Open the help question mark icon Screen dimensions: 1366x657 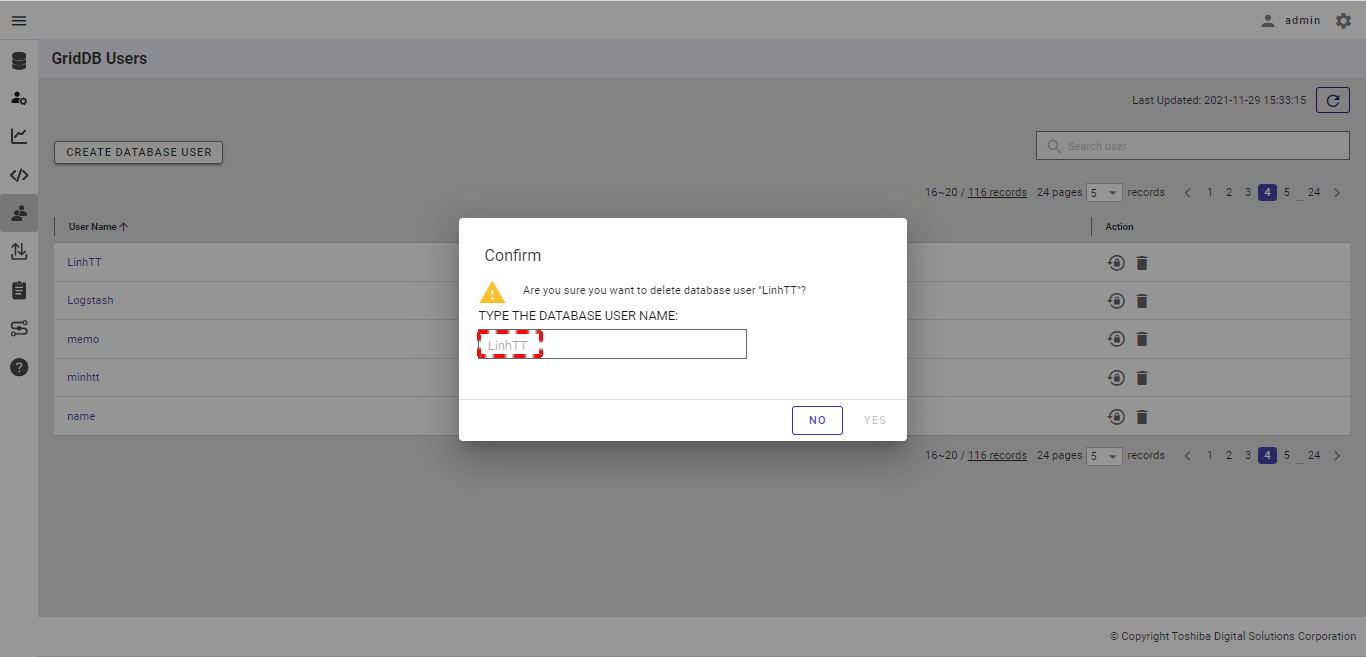(19, 367)
